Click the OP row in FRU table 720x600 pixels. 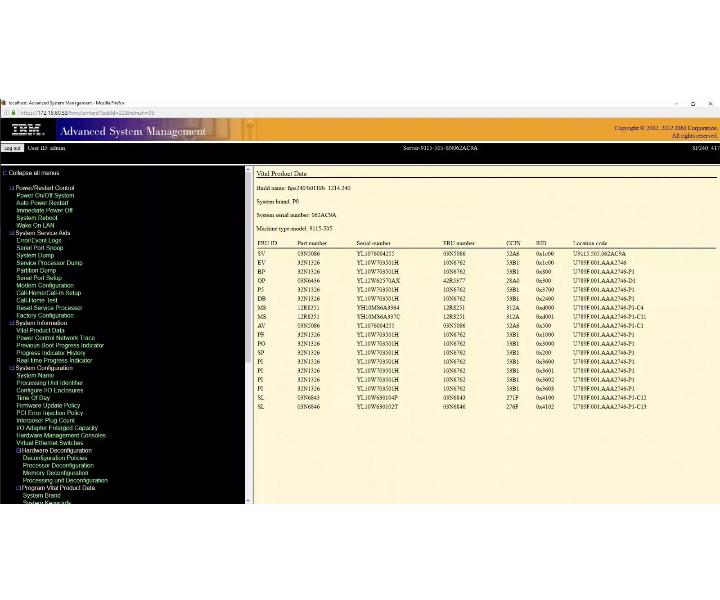[486, 281]
